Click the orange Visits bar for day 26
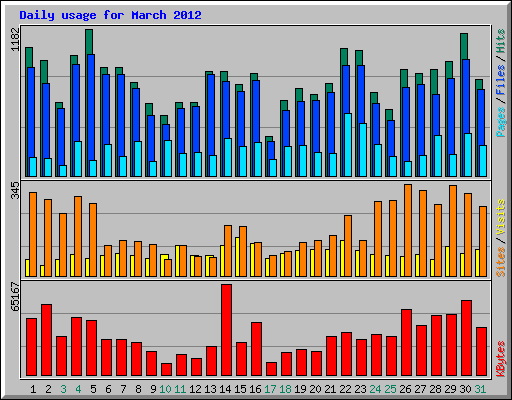The height and width of the screenshot is (400, 512). click(x=408, y=230)
